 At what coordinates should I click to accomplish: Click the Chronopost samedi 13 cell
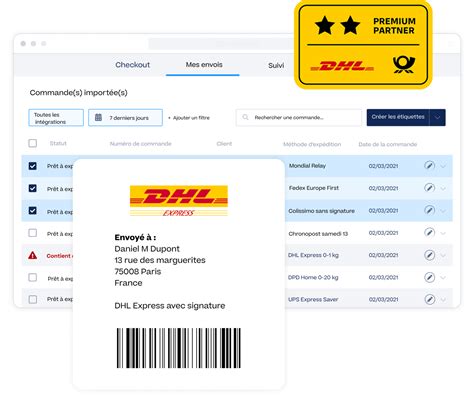coord(318,234)
